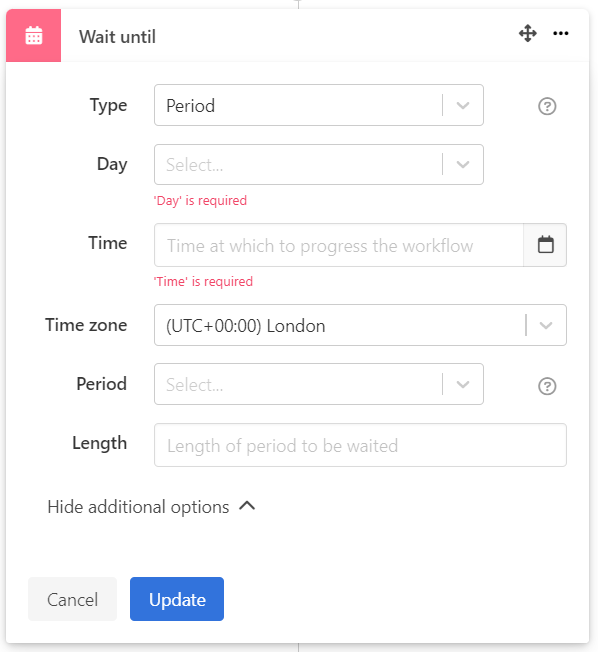Screen dimensions: 598x652
Task: Click the Hide additional options text
Action: [x=138, y=507]
